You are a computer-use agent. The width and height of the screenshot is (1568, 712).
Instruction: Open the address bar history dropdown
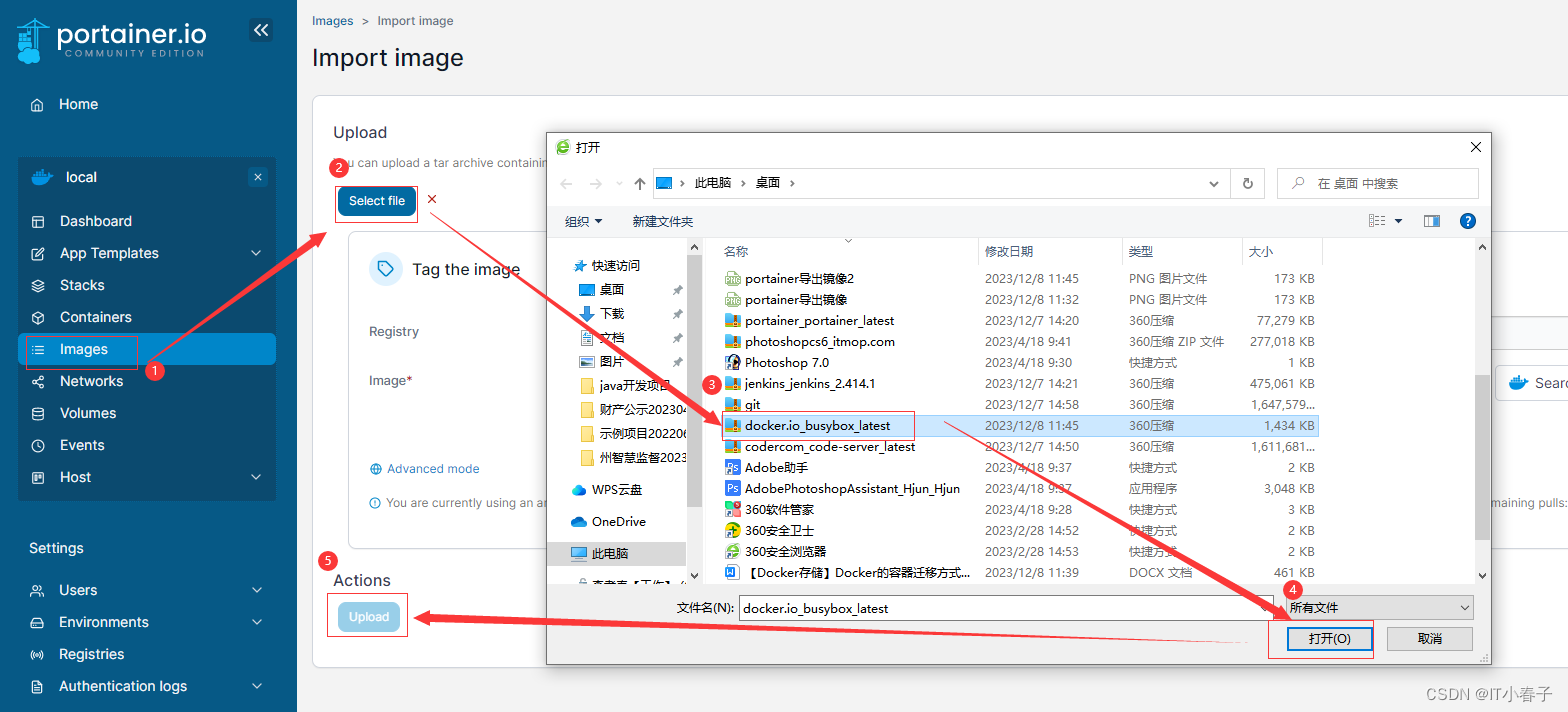(x=1214, y=184)
